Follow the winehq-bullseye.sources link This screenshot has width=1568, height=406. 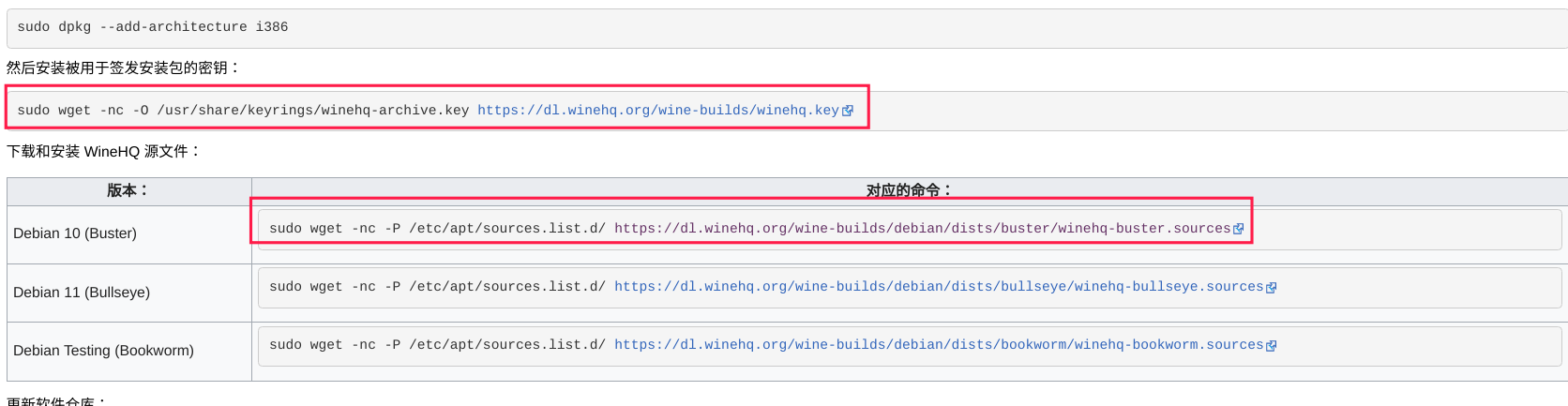938,287
